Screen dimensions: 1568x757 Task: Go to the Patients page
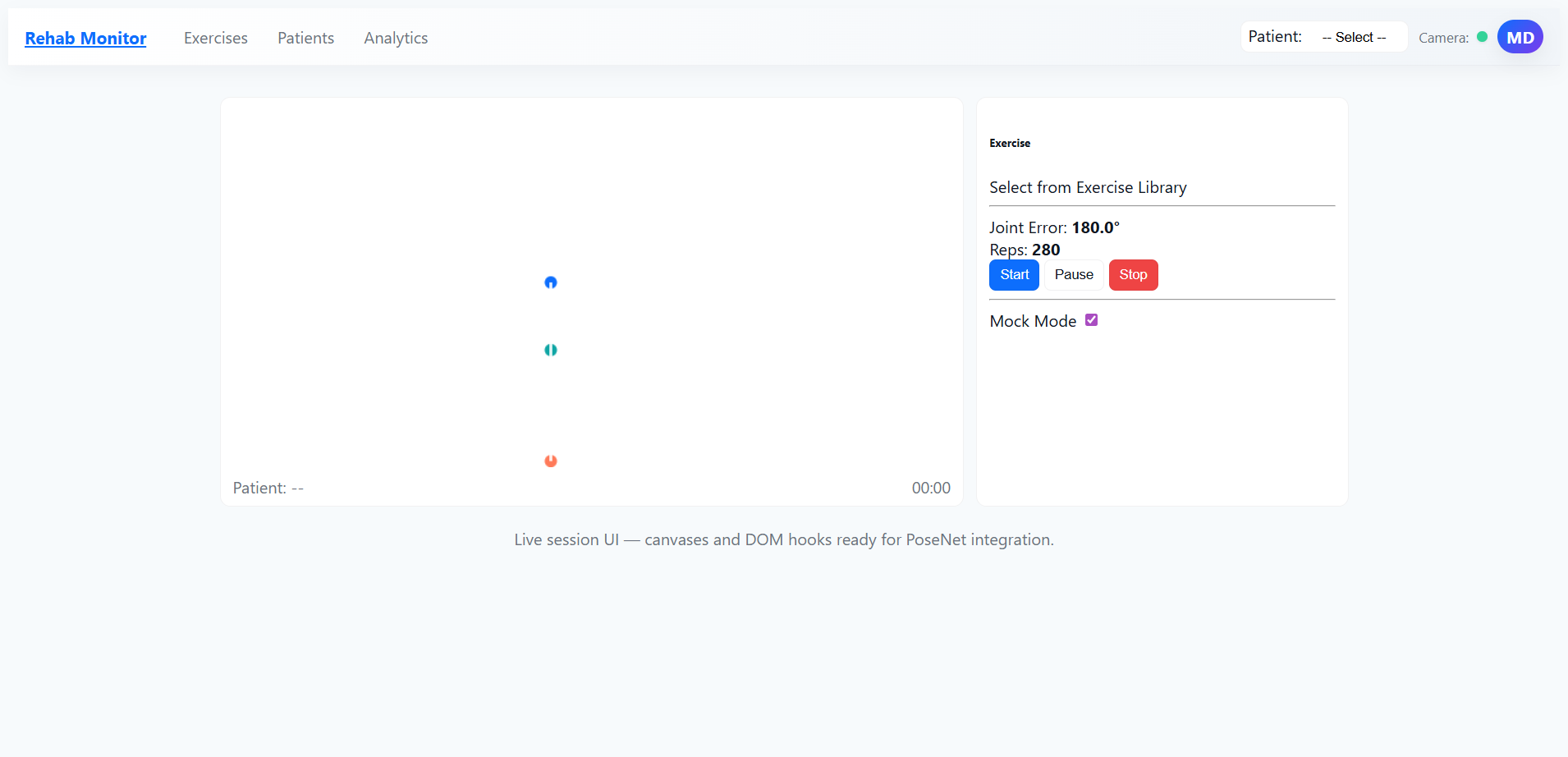pyautogui.click(x=305, y=38)
